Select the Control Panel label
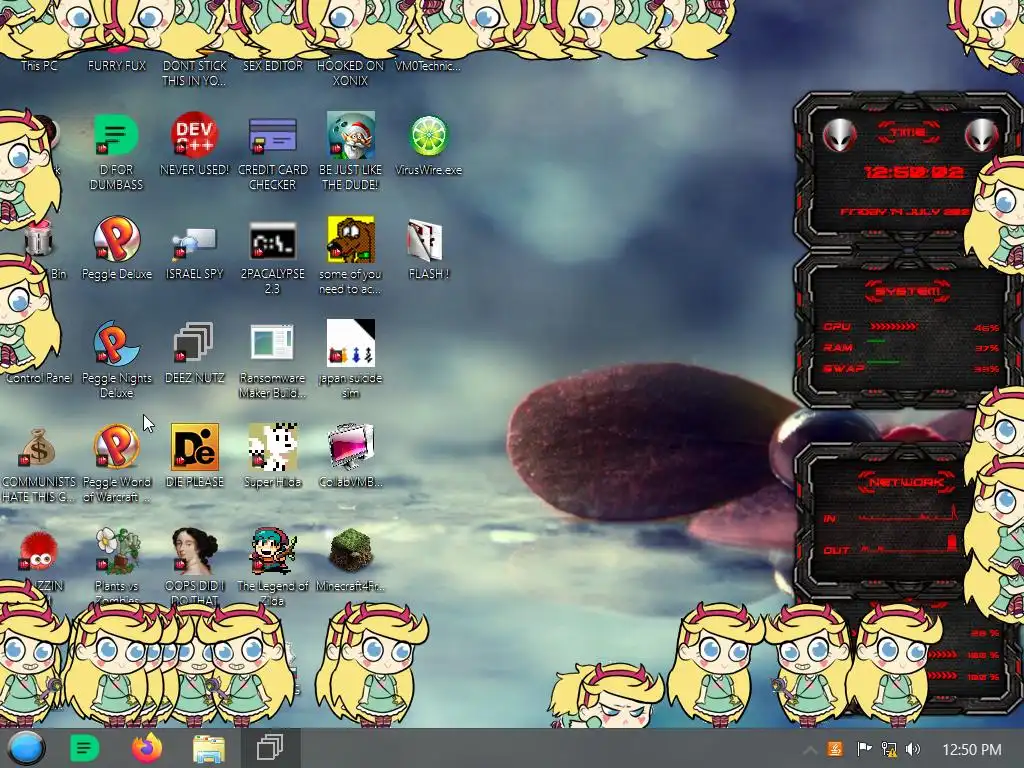The height and width of the screenshot is (768, 1024). pyautogui.click(x=39, y=377)
